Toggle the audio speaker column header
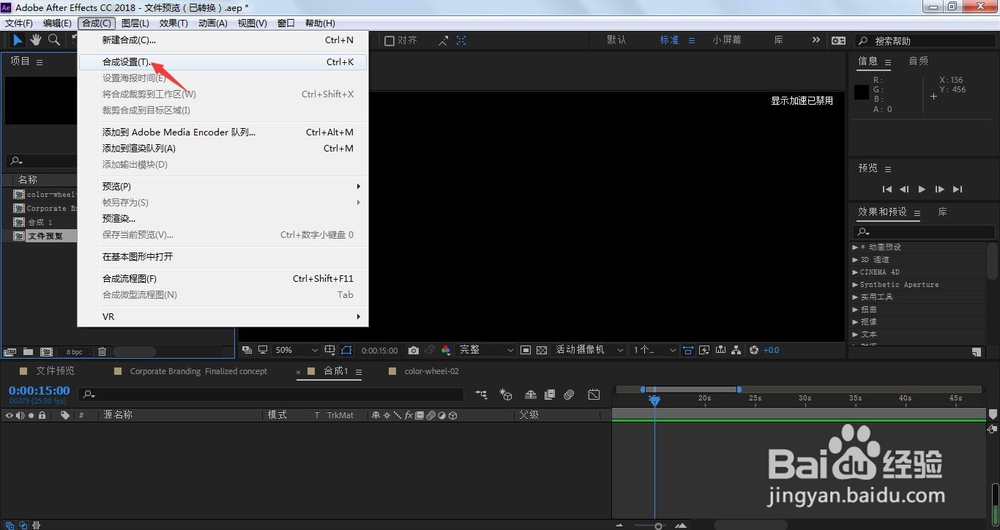Image resolution: width=1000 pixels, height=530 pixels. pyautogui.click(x=20, y=415)
